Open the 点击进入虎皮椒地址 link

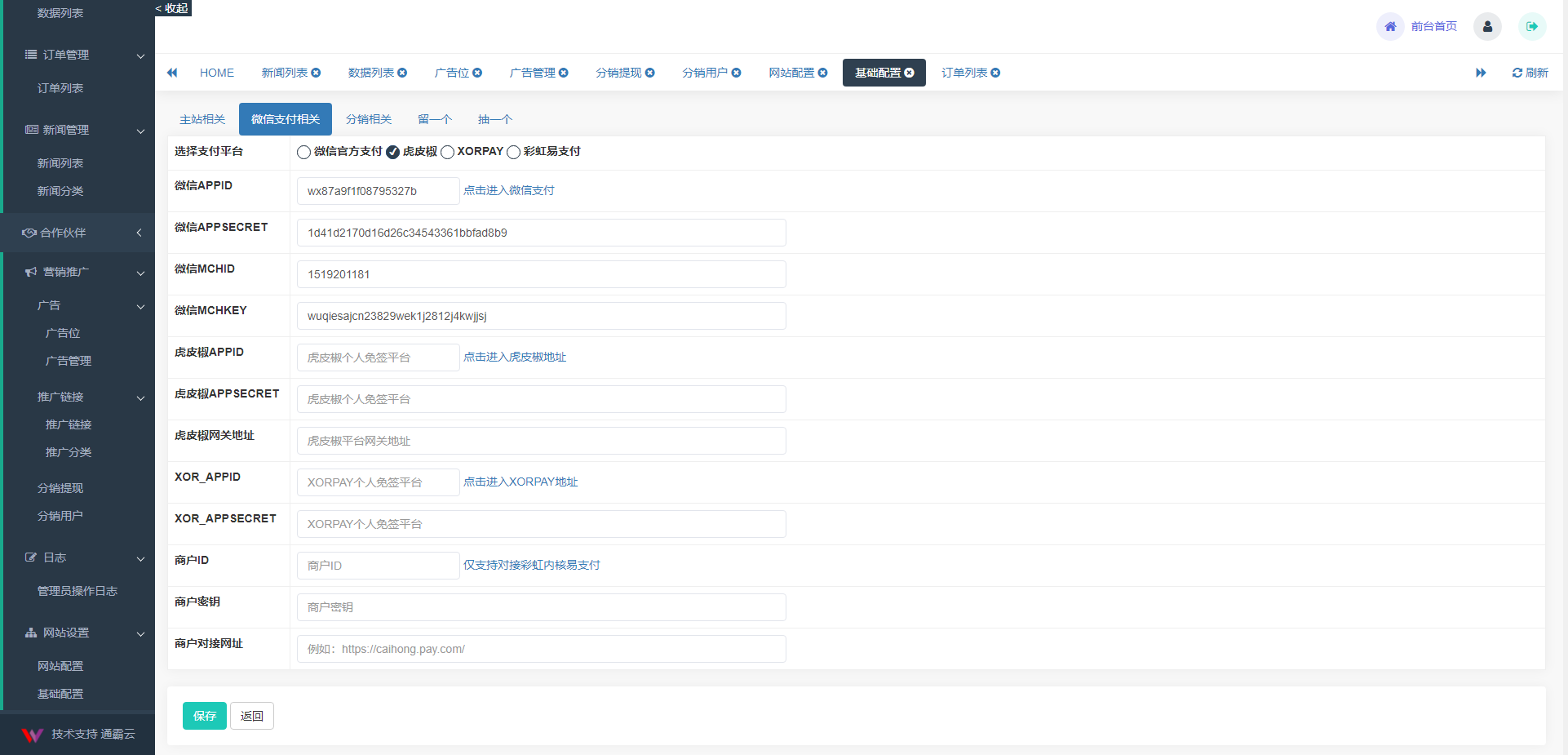click(515, 357)
